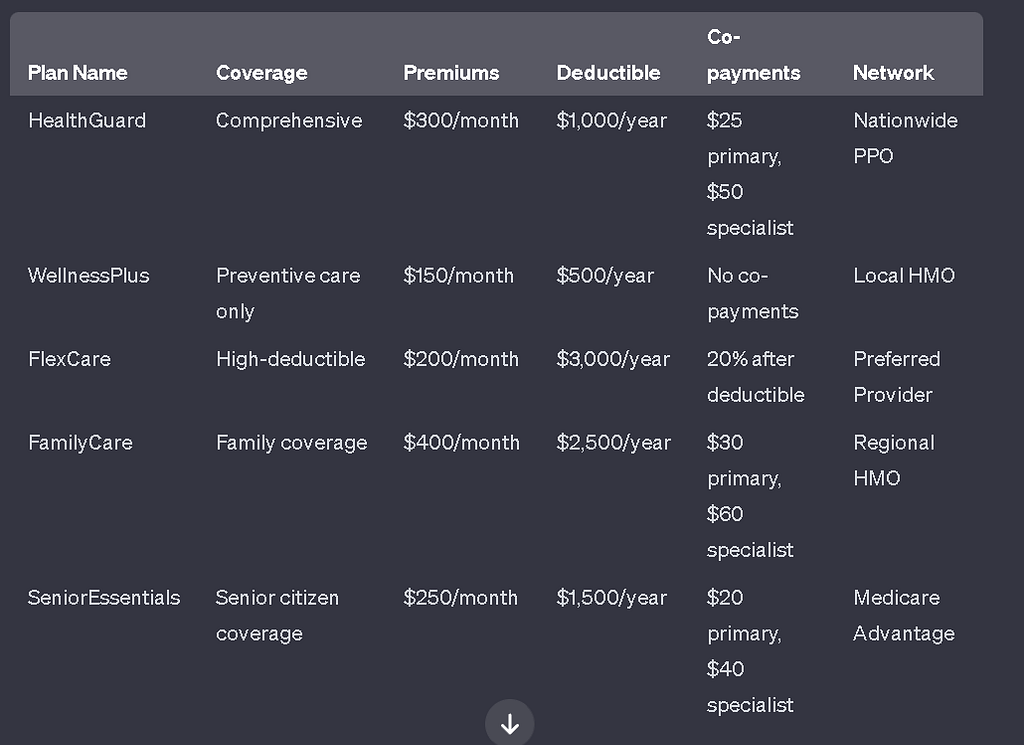Select the FlexCare plan name cell
Screen dimensions: 1024x745
tap(69, 359)
